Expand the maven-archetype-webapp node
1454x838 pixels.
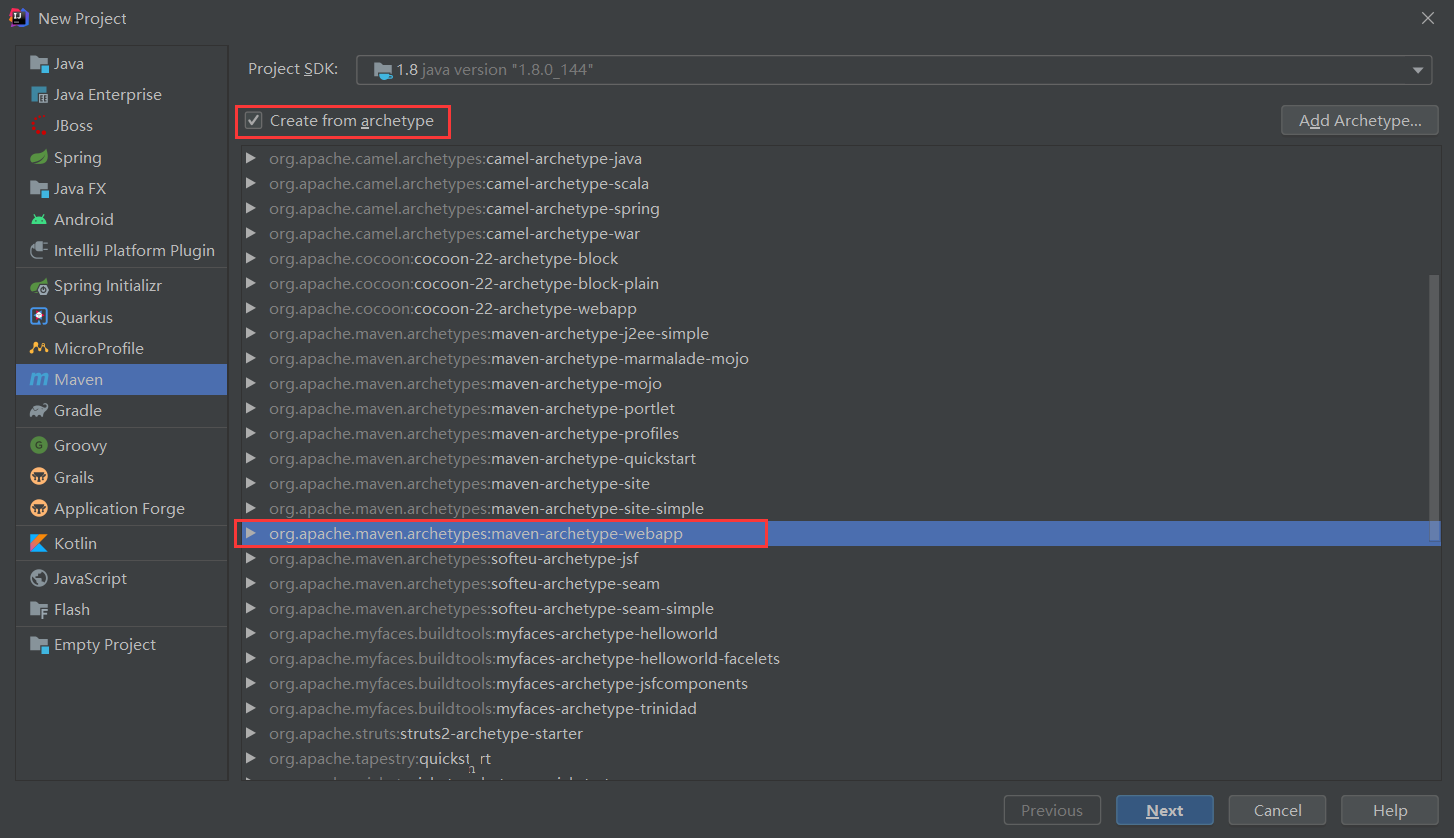(x=251, y=533)
